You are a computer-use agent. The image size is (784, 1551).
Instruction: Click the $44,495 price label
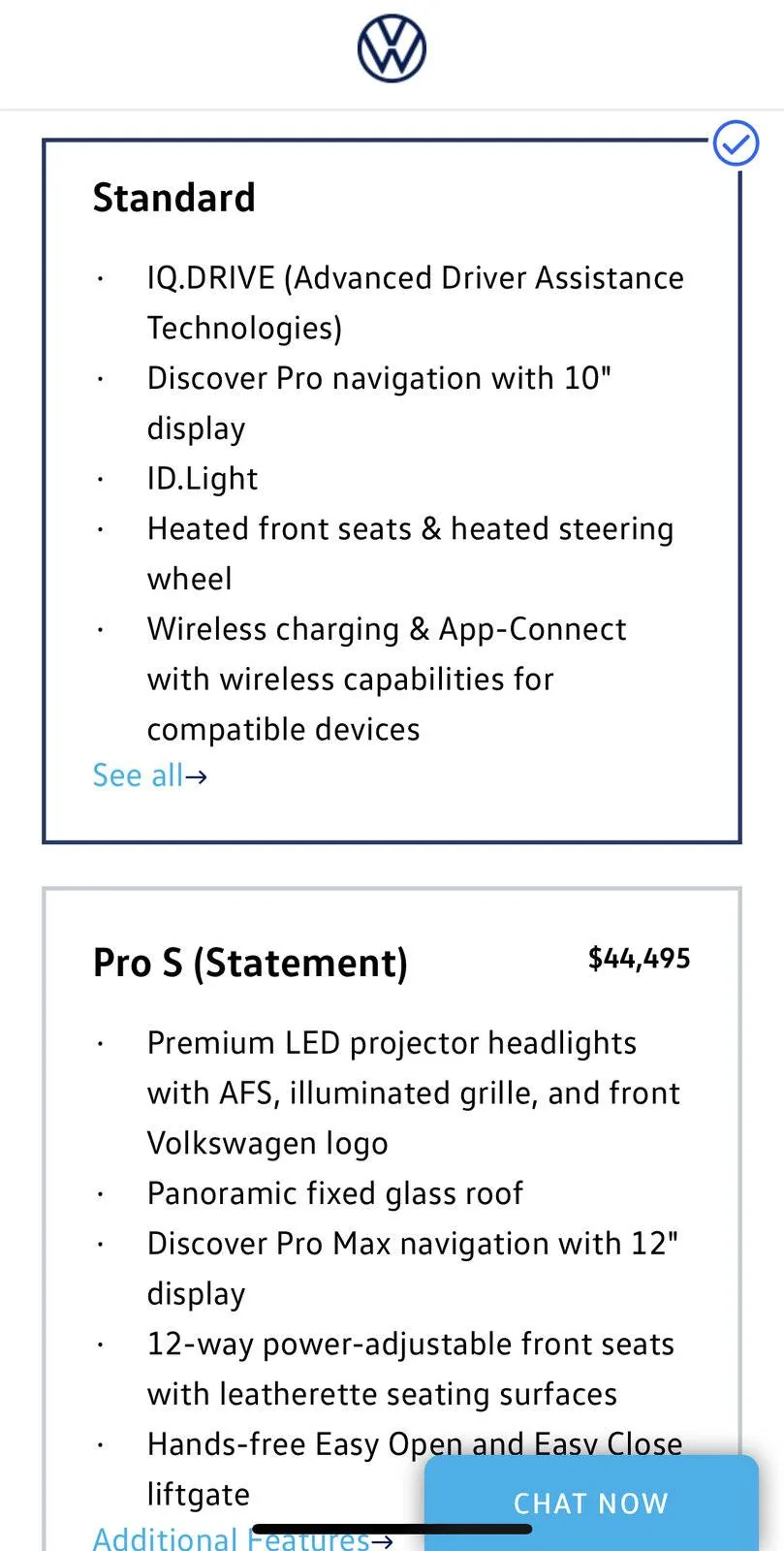click(x=640, y=959)
